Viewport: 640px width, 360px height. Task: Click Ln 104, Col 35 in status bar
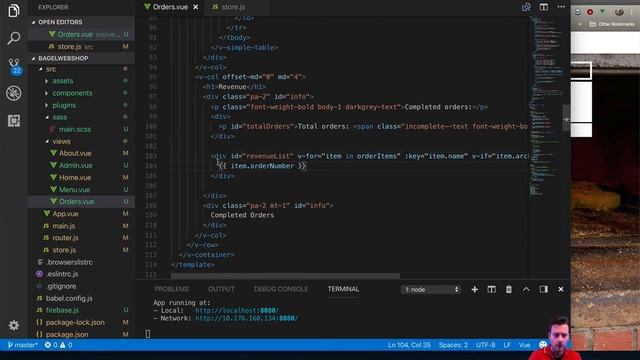(409, 345)
